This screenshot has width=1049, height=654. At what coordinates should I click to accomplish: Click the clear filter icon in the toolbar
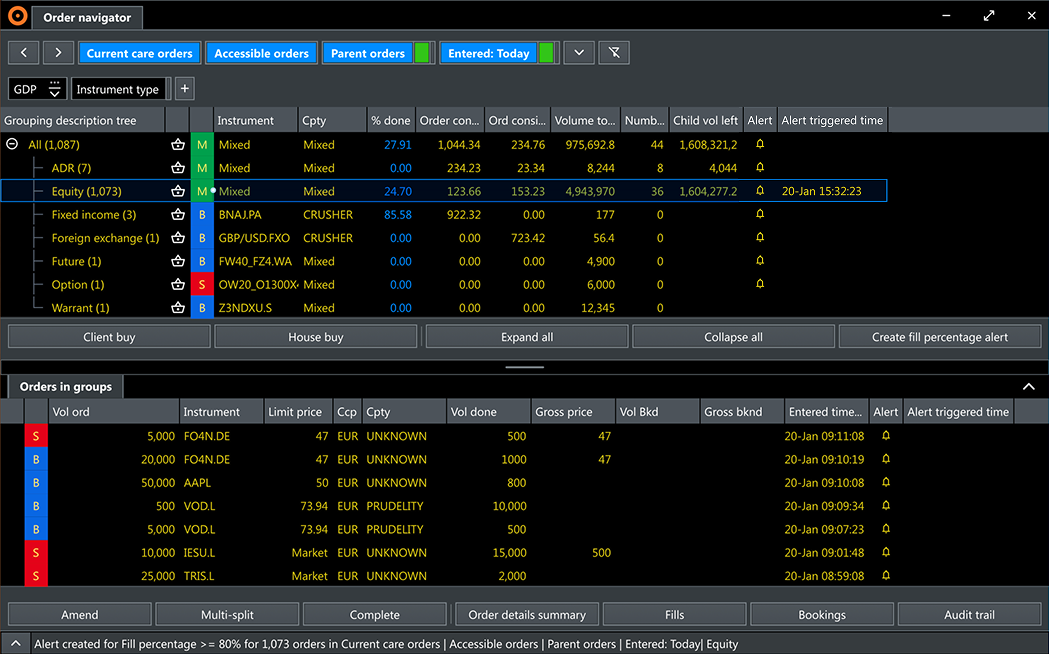coord(613,52)
